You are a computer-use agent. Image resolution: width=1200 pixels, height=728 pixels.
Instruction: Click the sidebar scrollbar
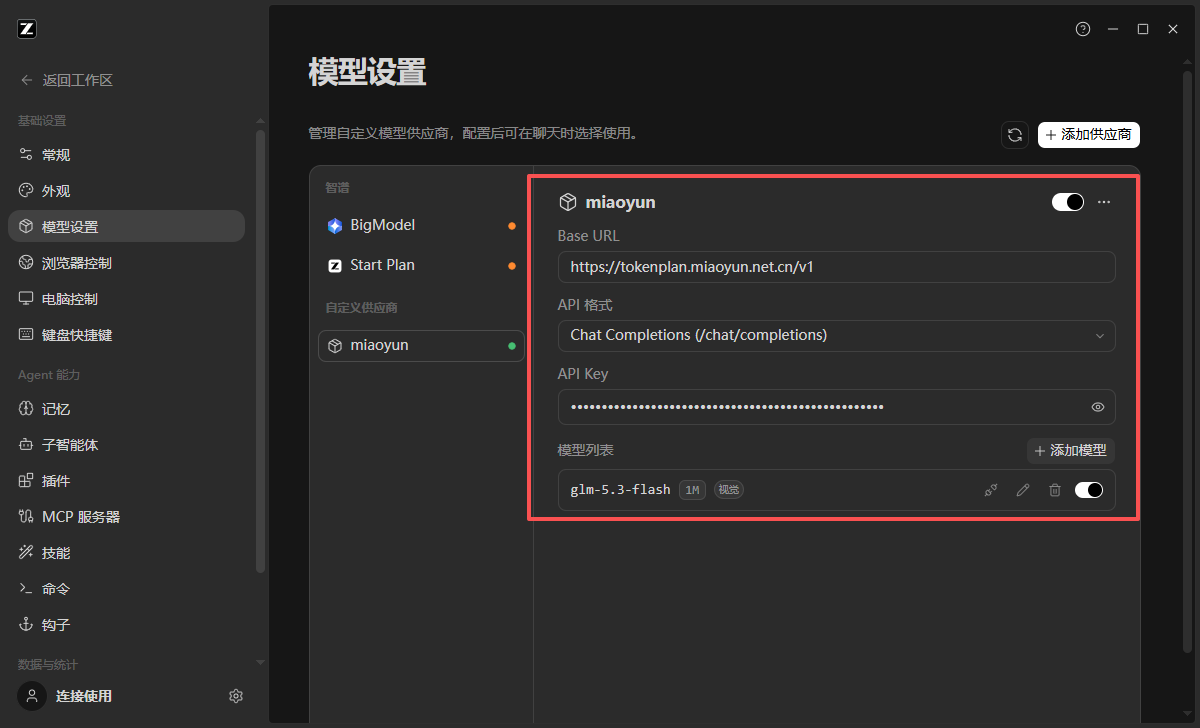pyautogui.click(x=261, y=350)
